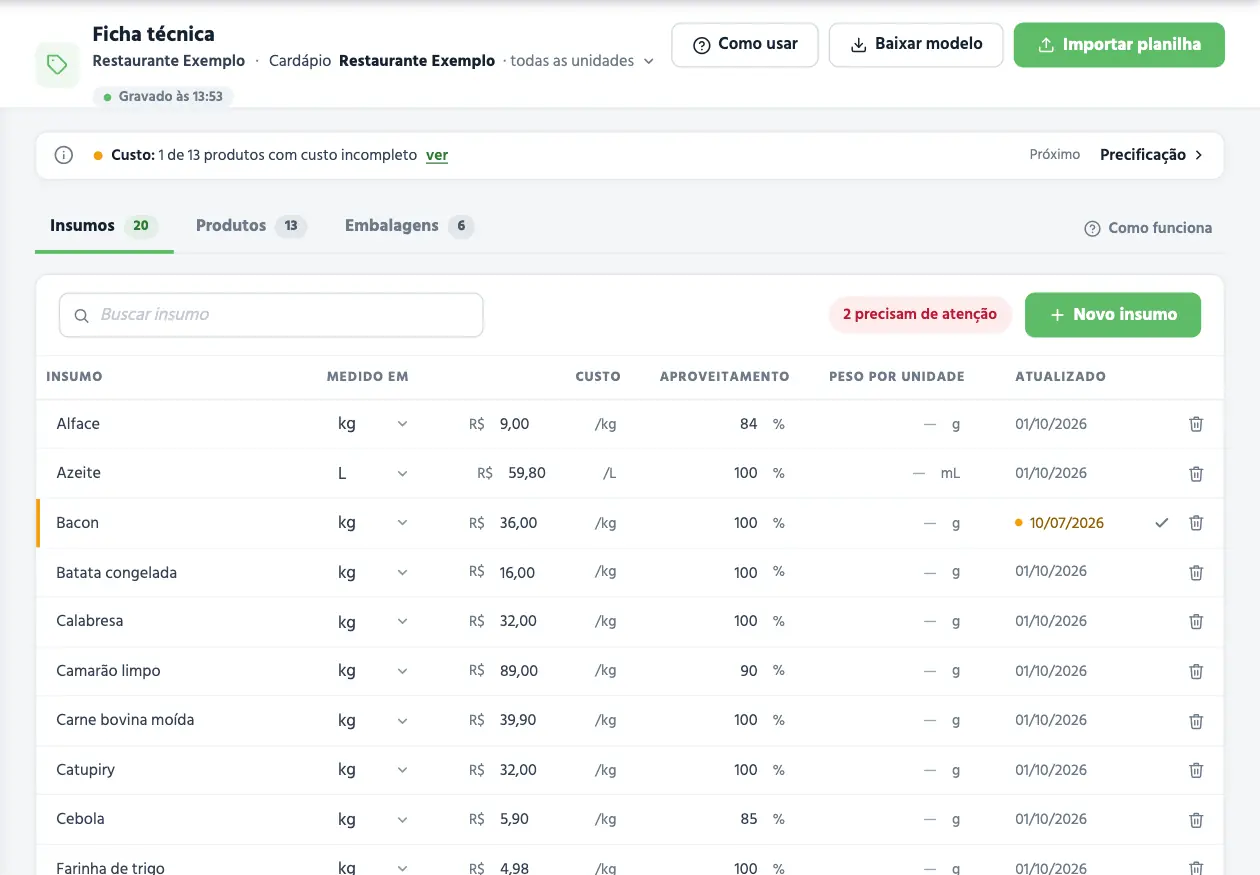Viewport: 1260px width, 875px height.
Task: Open the Bacon unit selector
Action: [x=373, y=523]
